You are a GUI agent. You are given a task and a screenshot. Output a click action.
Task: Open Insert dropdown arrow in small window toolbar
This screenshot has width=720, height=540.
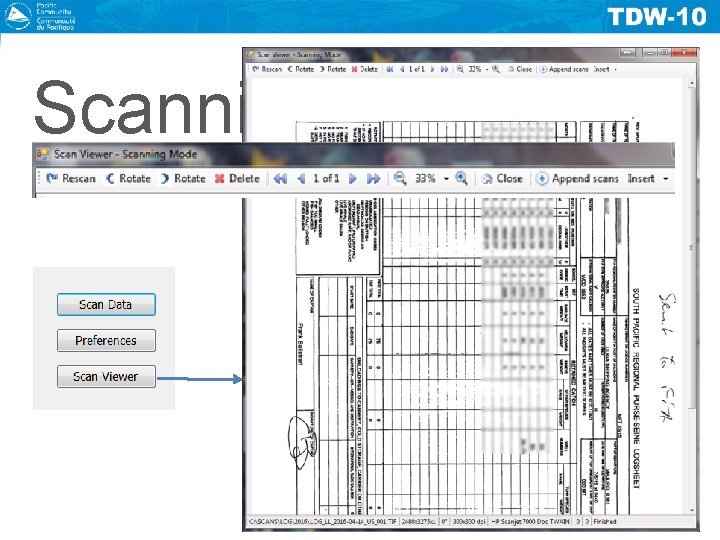tap(615, 69)
